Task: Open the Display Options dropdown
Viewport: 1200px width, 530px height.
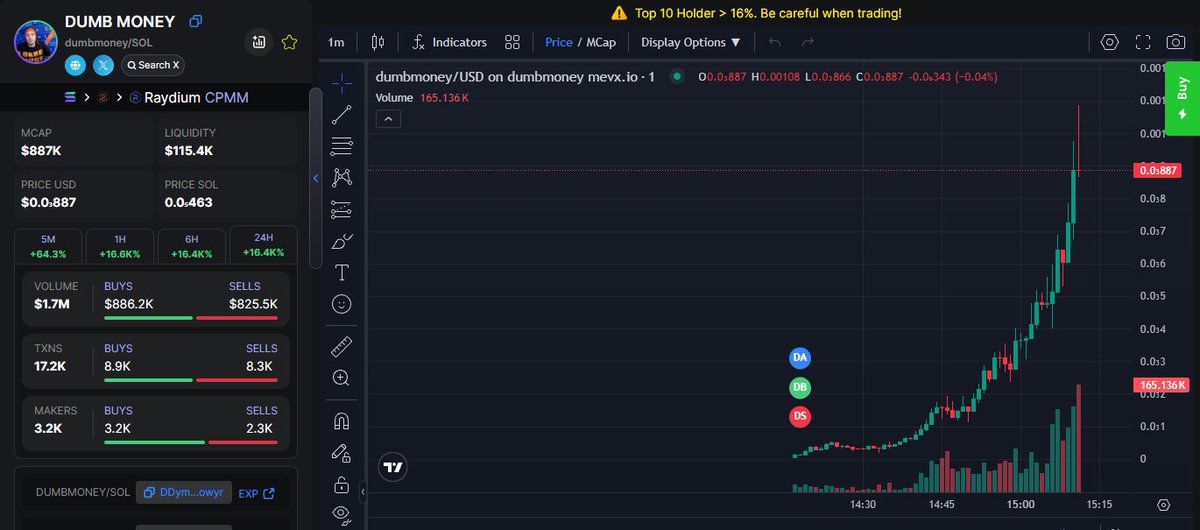Action: 690,42
